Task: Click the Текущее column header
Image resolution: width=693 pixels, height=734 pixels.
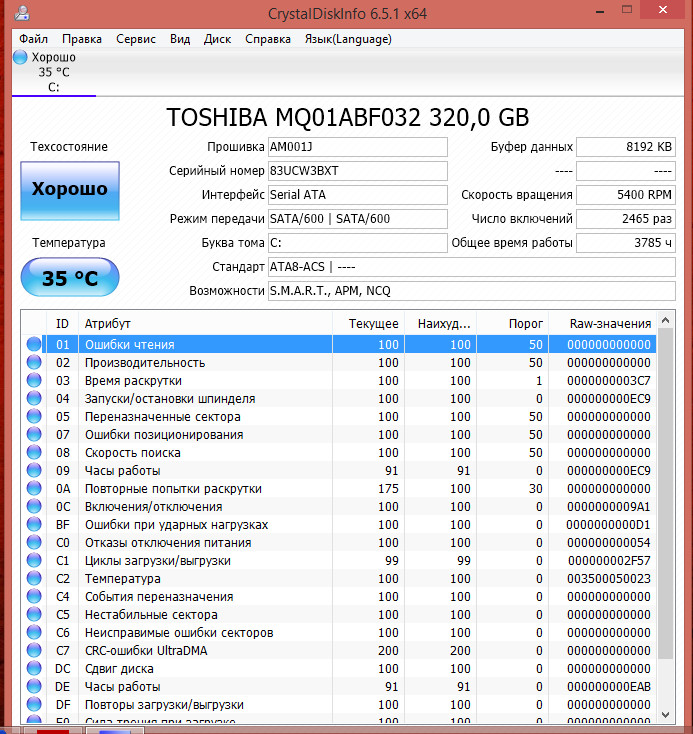Action: 369,323
